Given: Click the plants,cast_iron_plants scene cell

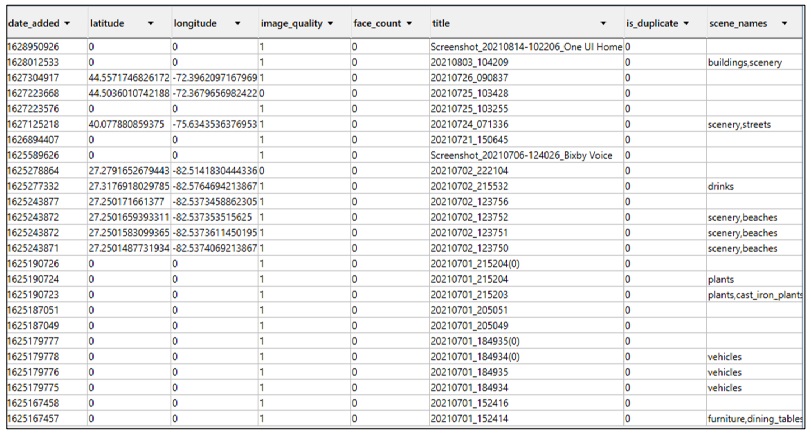Looking at the screenshot, I should coord(755,294).
